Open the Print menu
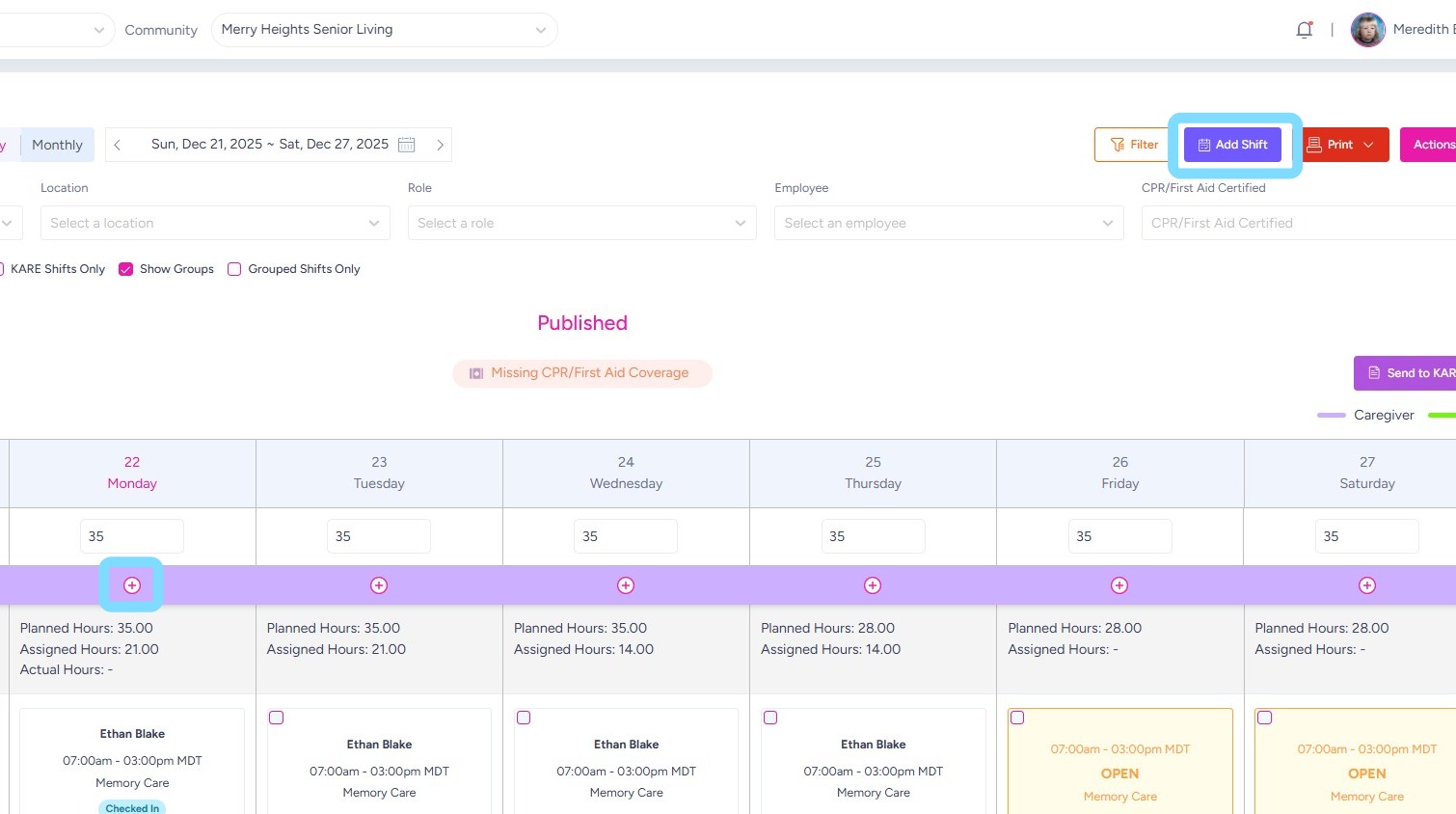Image resolution: width=1456 pixels, height=814 pixels. [1345, 145]
